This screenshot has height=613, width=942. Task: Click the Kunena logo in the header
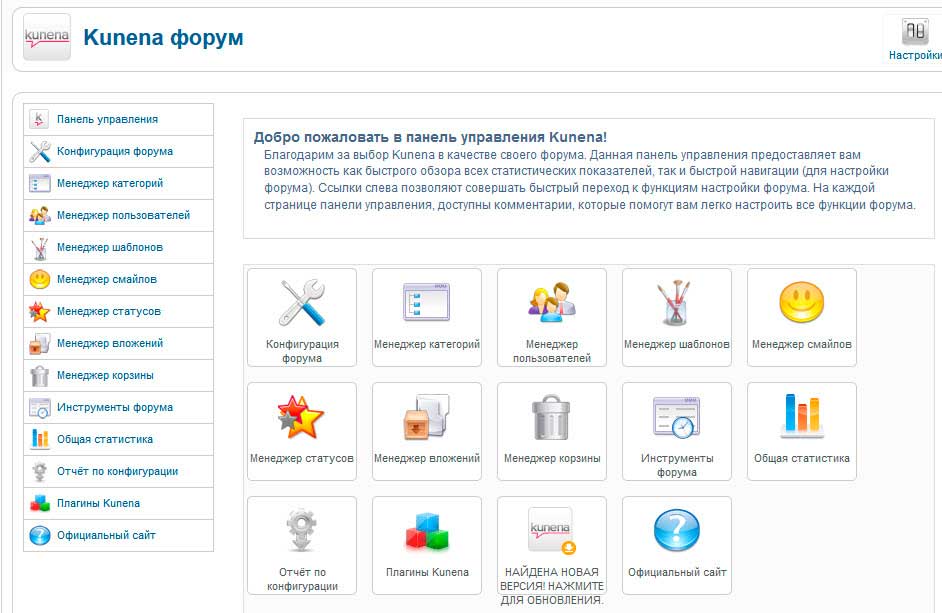click(x=47, y=37)
